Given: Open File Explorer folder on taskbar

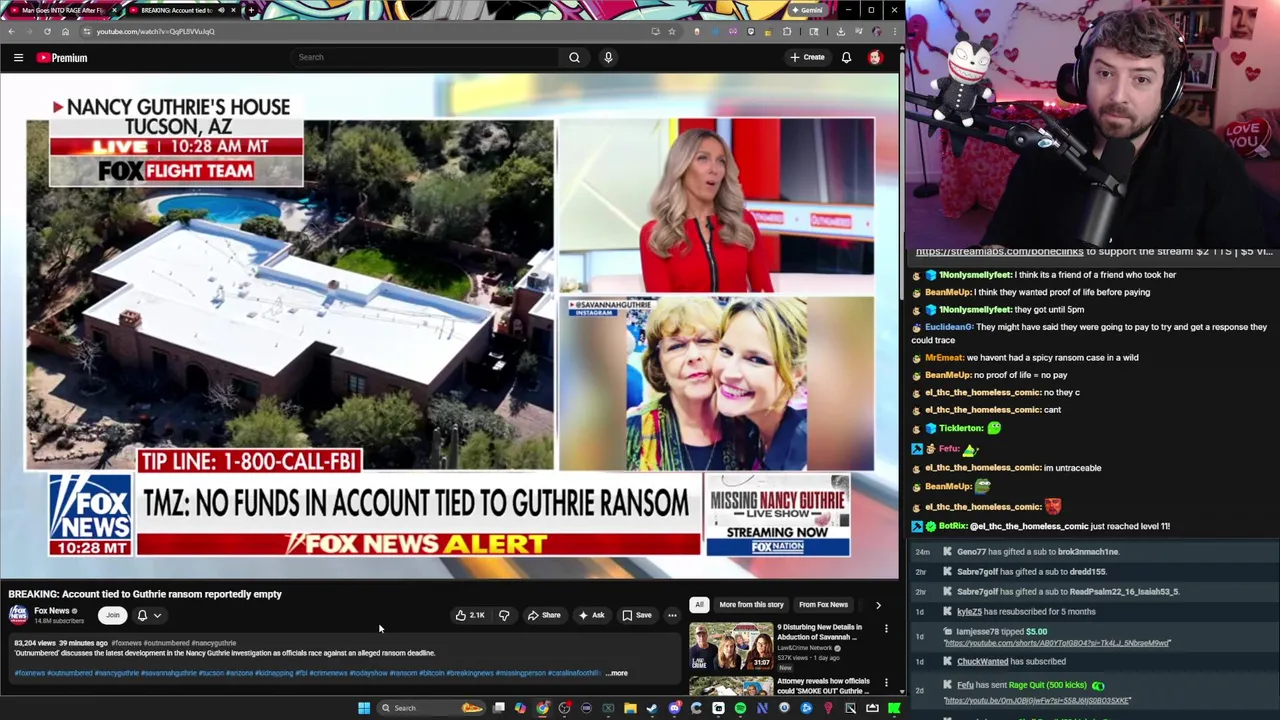Looking at the screenshot, I should click(x=630, y=708).
